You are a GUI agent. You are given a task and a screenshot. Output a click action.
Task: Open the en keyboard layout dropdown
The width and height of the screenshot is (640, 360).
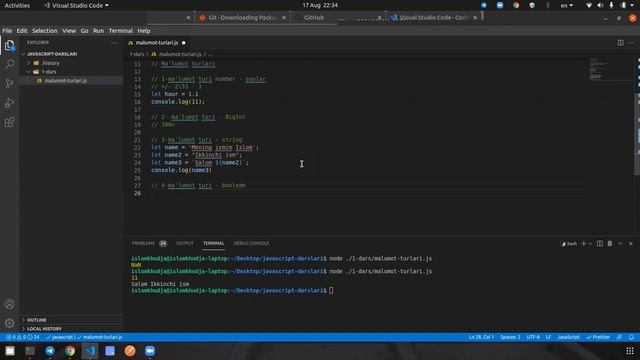[x=567, y=5]
